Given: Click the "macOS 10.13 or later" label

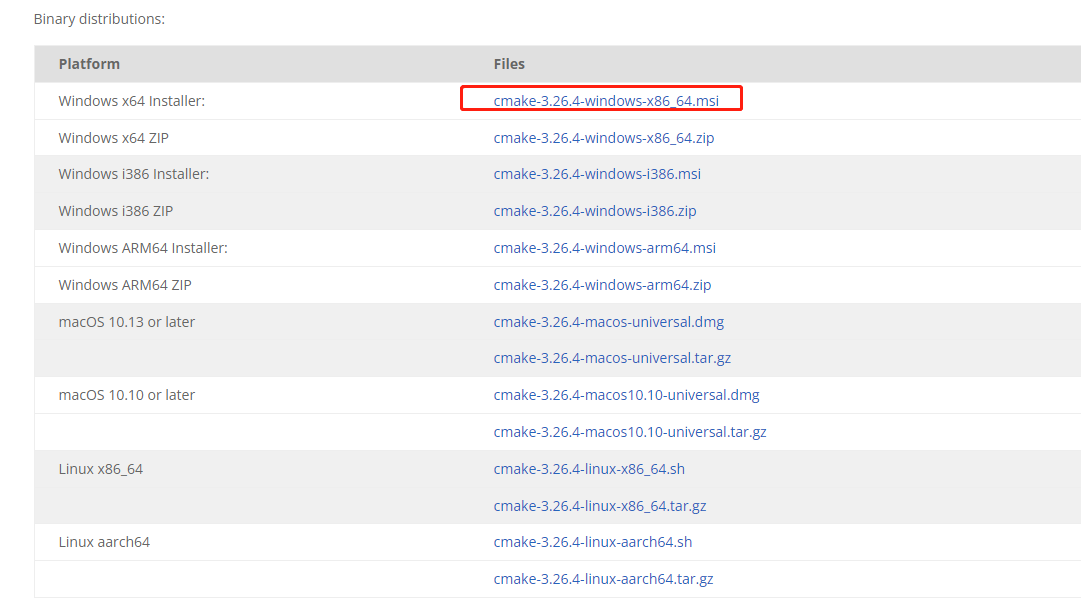Looking at the screenshot, I should (127, 322).
